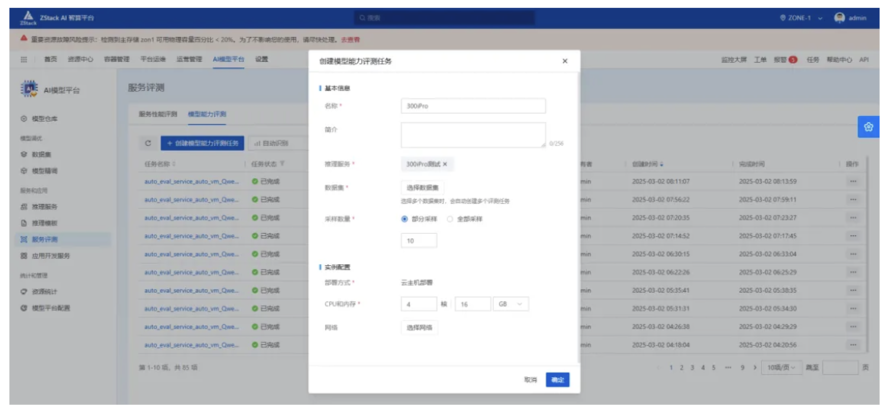The image size is (889, 411).
Task: Expand the GB memory unit dropdown
Action: pyautogui.click(x=510, y=304)
